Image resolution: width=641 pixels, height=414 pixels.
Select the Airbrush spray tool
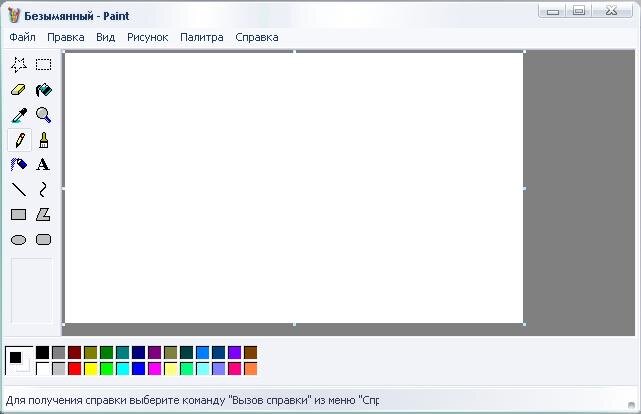(x=18, y=165)
